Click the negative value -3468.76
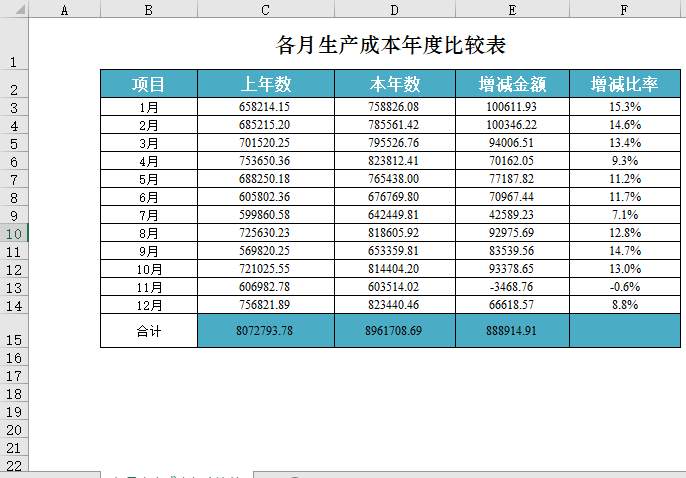Viewport: 686px width, 478px height. click(512, 287)
